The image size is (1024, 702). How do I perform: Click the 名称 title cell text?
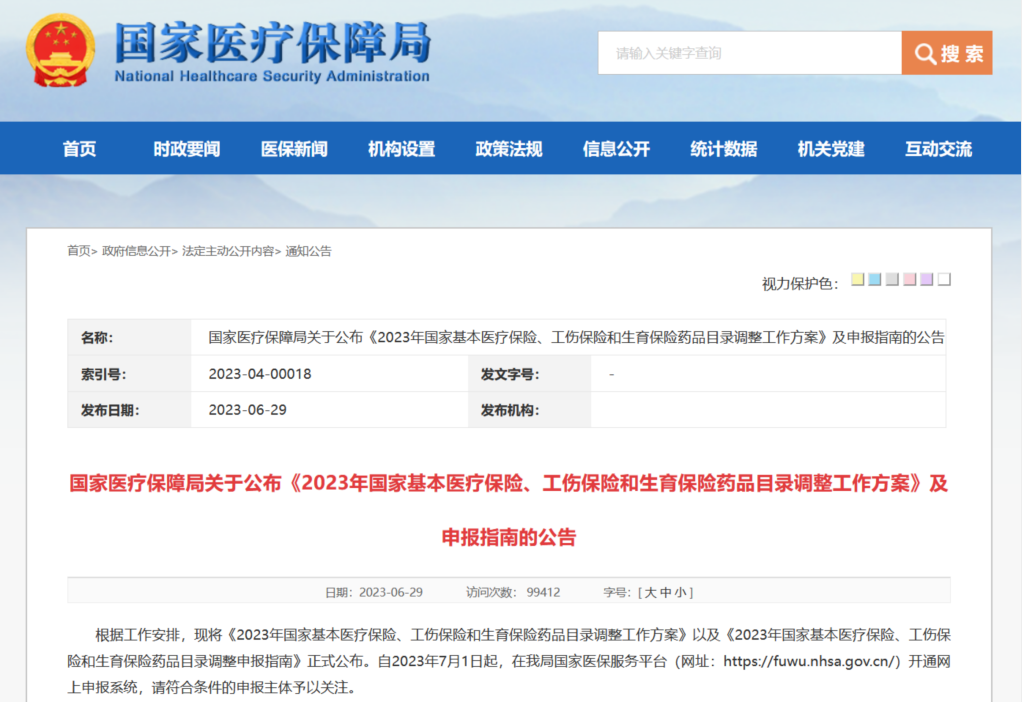(x=577, y=337)
